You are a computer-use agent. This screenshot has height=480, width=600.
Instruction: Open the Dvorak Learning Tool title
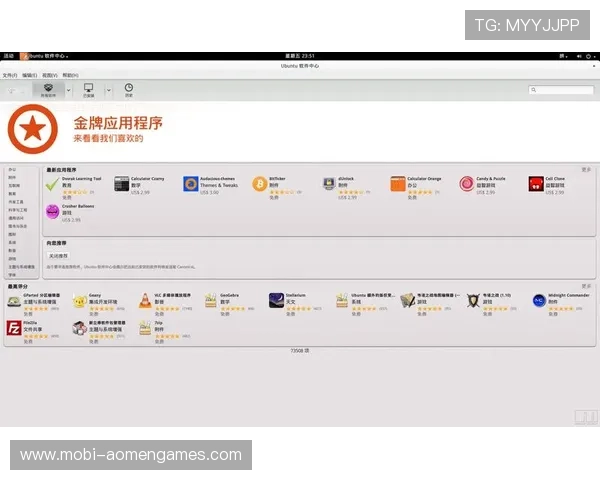pos(82,179)
